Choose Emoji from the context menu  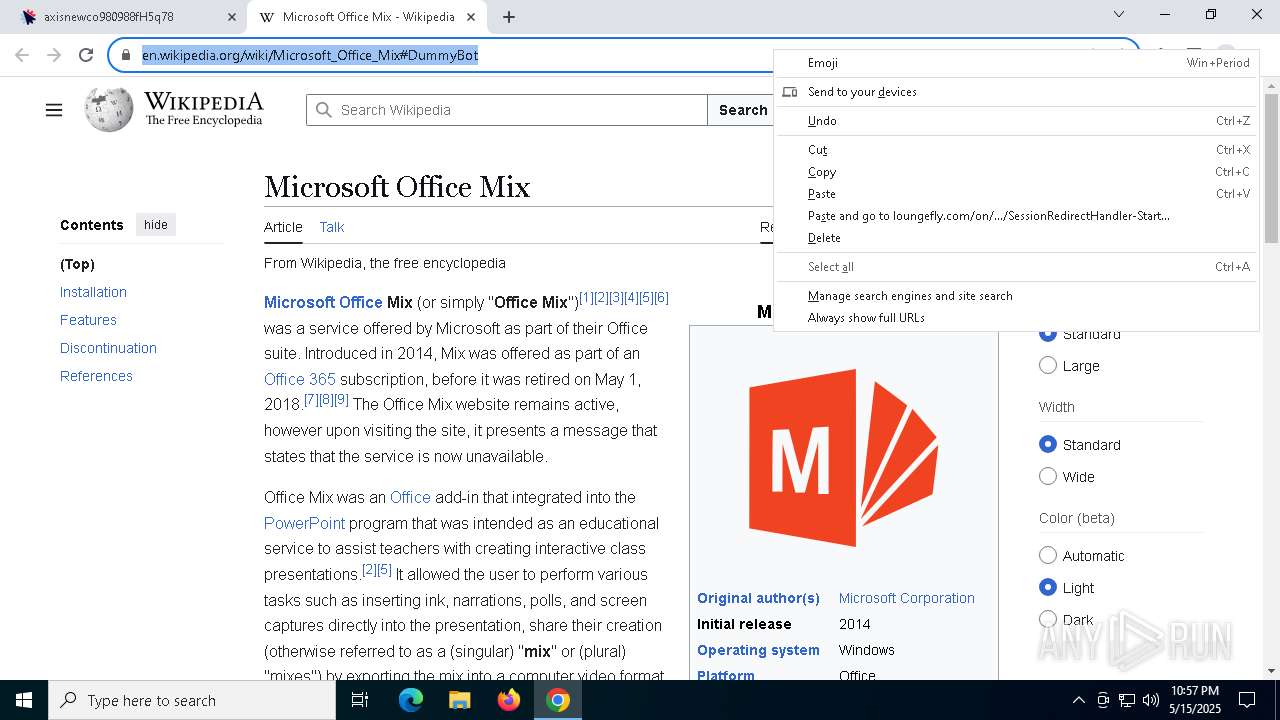[1016, 63]
